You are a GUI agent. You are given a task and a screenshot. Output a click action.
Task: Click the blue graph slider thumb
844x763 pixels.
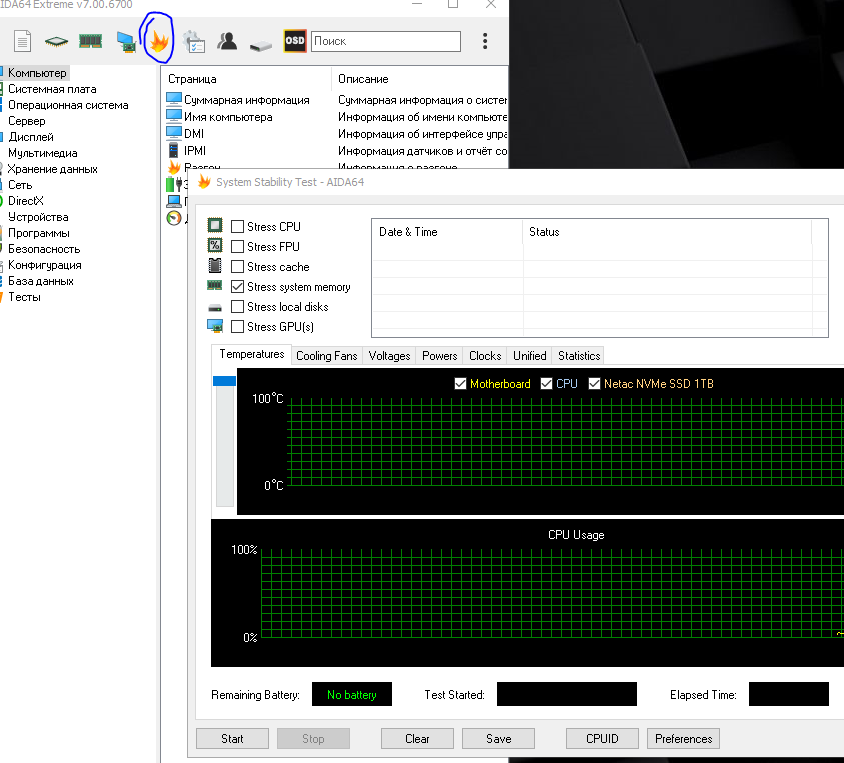224,381
